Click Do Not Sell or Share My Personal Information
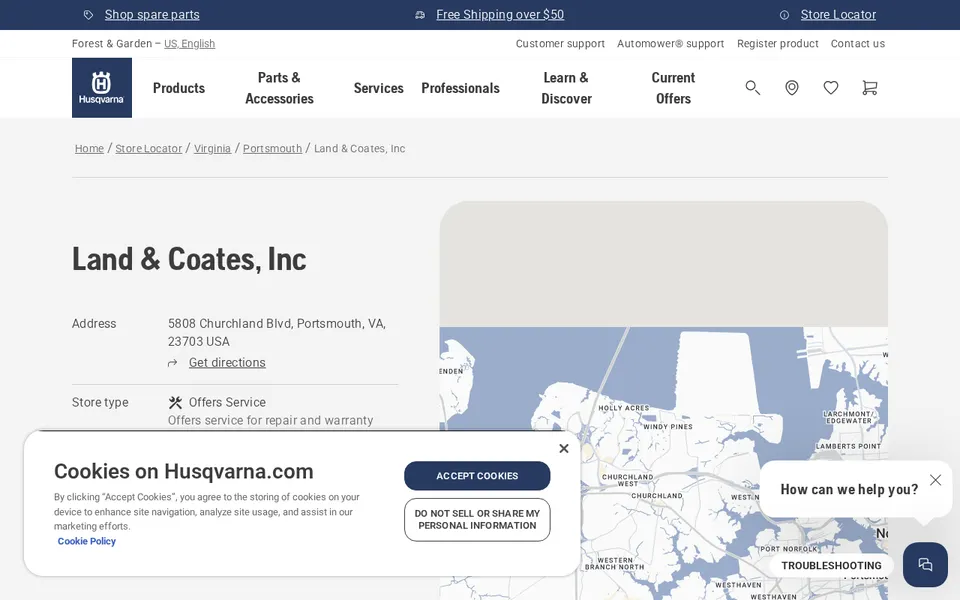960x600 pixels. pos(477,520)
